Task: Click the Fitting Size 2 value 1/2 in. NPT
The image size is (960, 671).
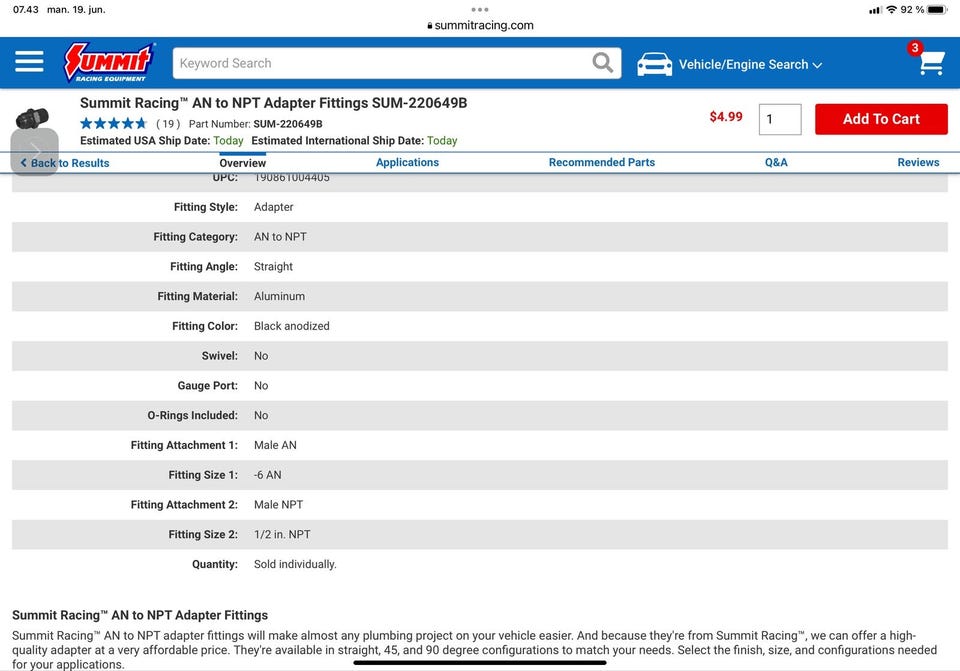Action: click(282, 534)
